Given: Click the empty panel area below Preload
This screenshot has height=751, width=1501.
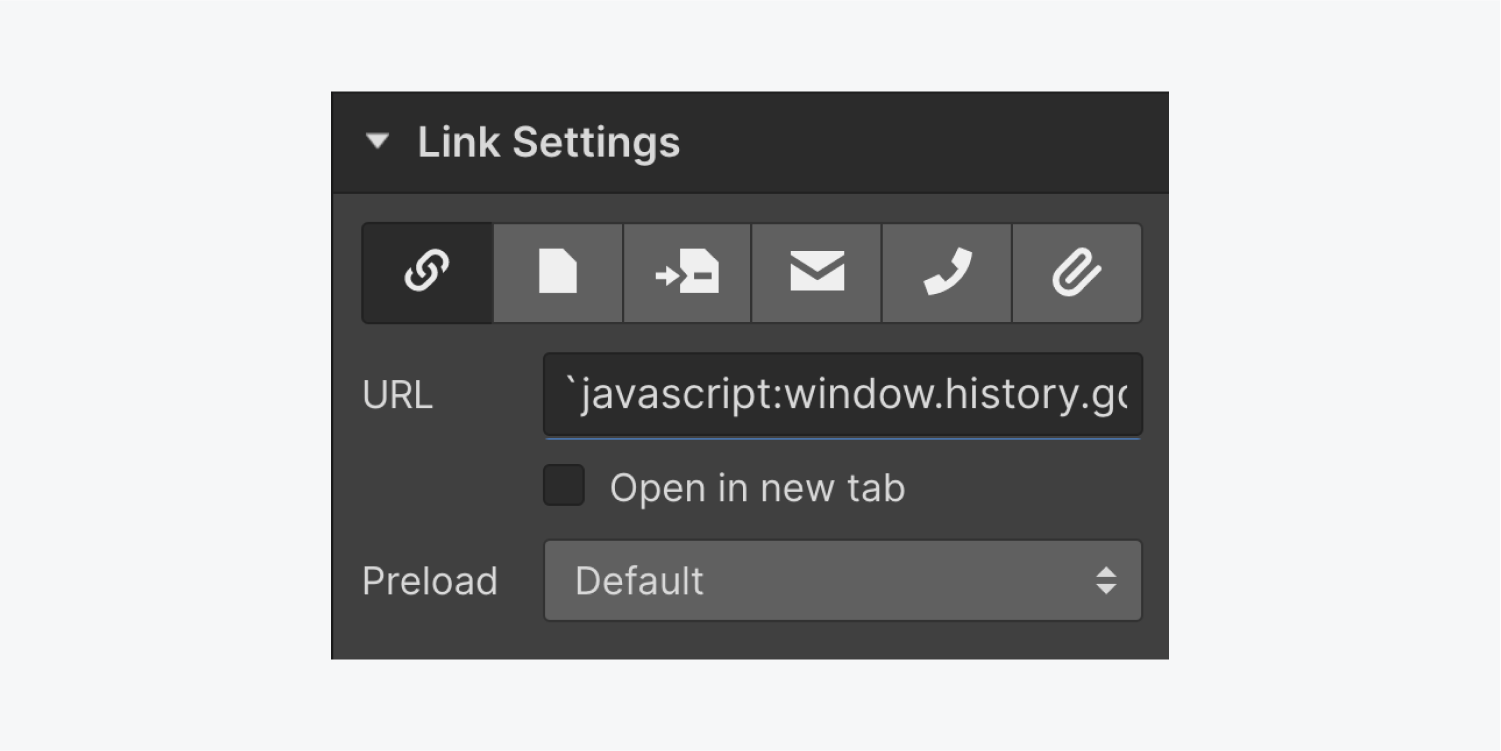Looking at the screenshot, I should click(x=750, y=641).
